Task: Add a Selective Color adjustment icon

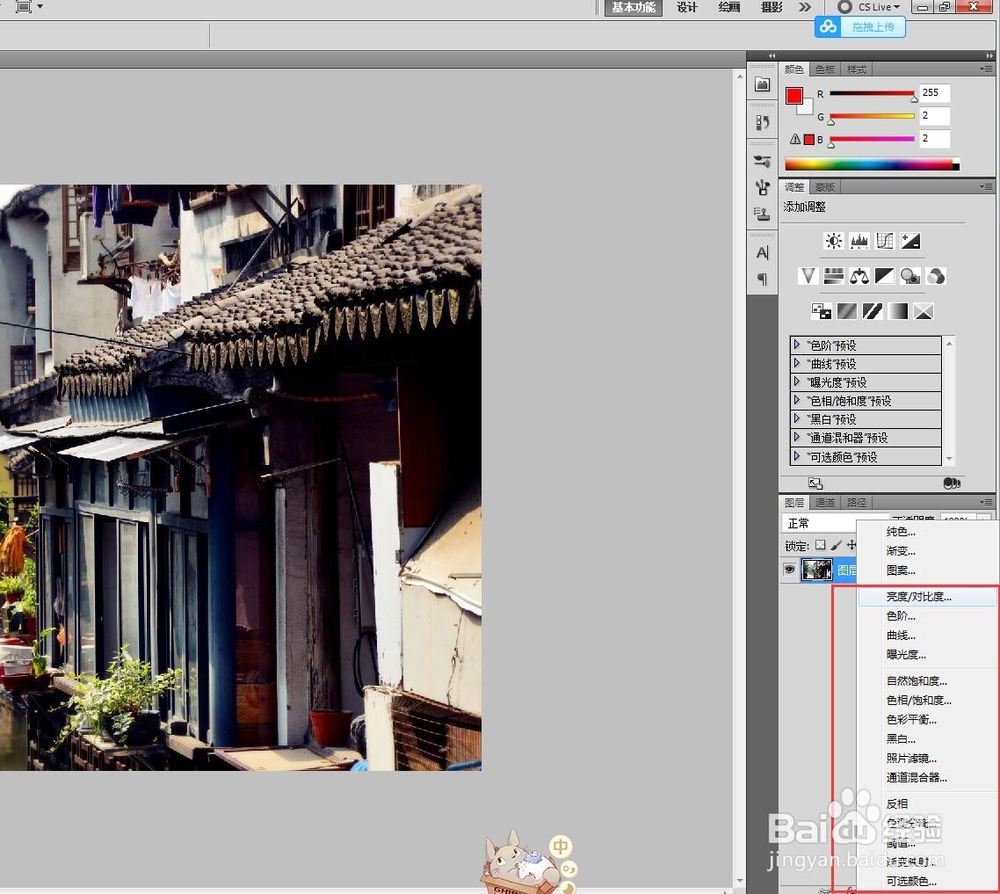Action: [923, 311]
